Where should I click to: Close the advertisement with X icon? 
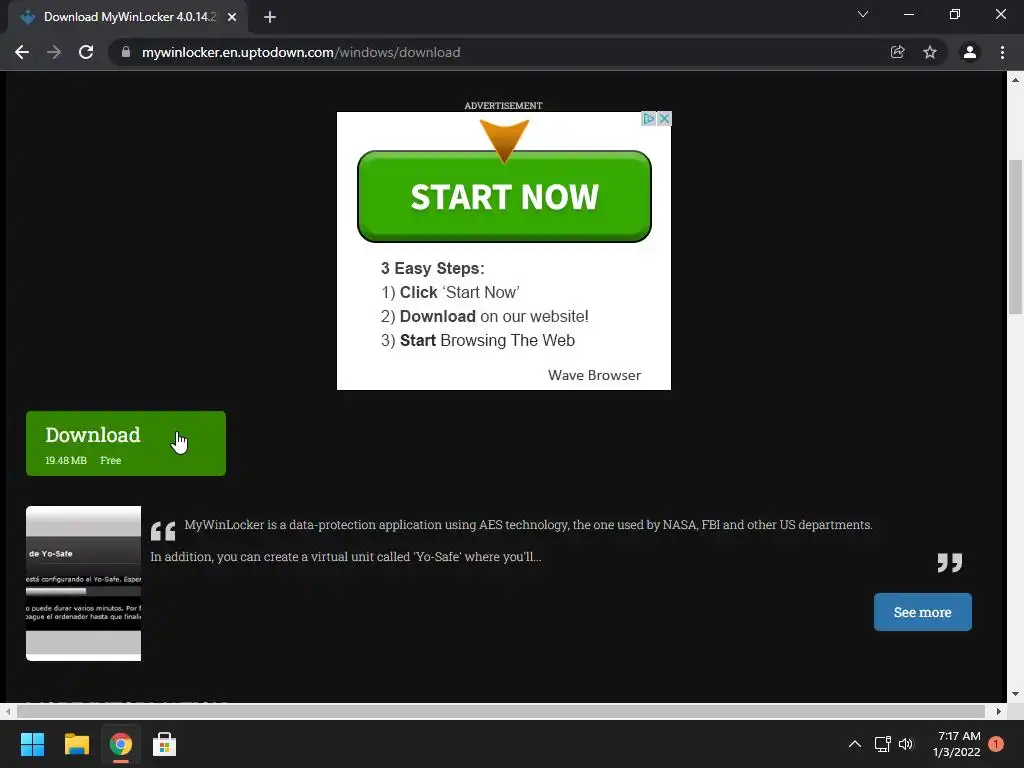click(664, 118)
